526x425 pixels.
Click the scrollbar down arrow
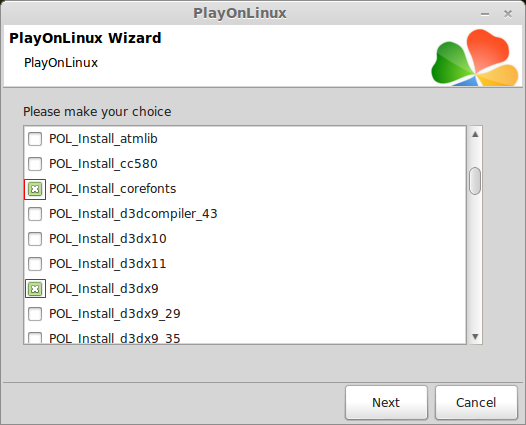(x=475, y=336)
